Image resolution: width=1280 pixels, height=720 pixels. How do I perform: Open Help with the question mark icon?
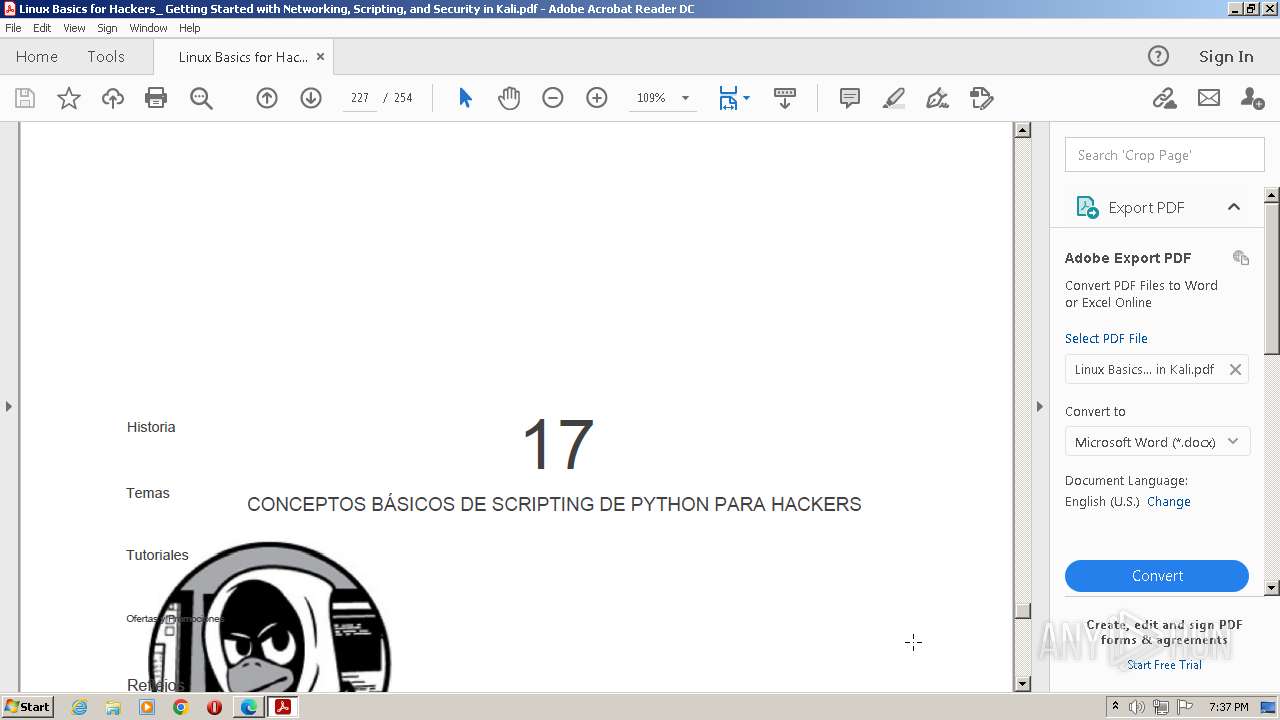[1158, 56]
